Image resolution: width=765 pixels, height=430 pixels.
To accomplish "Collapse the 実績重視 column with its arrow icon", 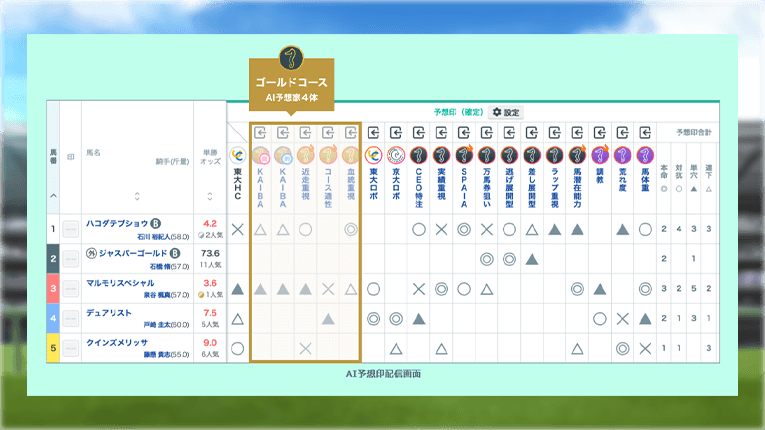I will 441,132.
